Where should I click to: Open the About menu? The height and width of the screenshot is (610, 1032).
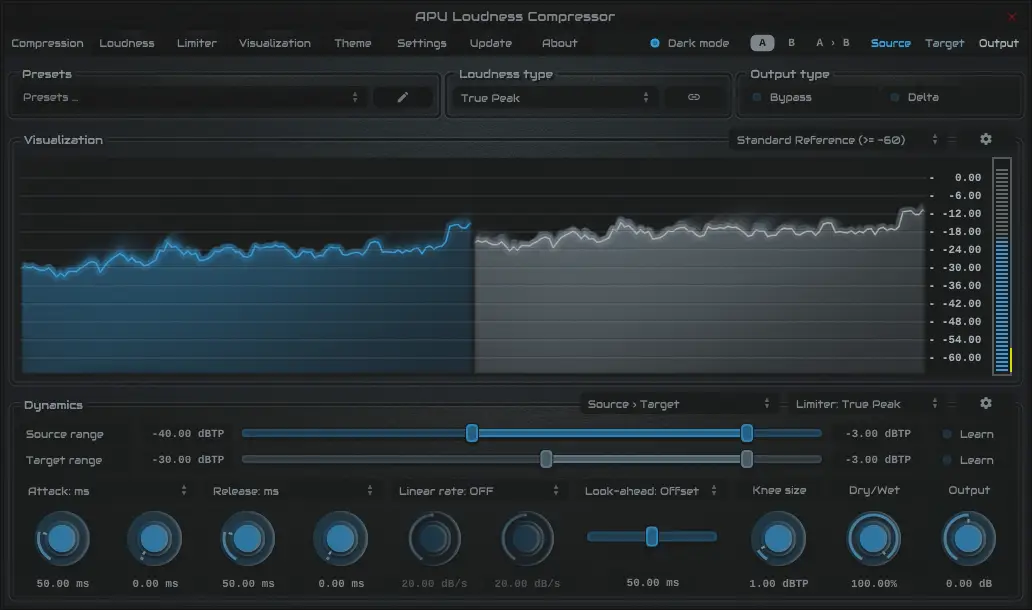click(x=559, y=43)
